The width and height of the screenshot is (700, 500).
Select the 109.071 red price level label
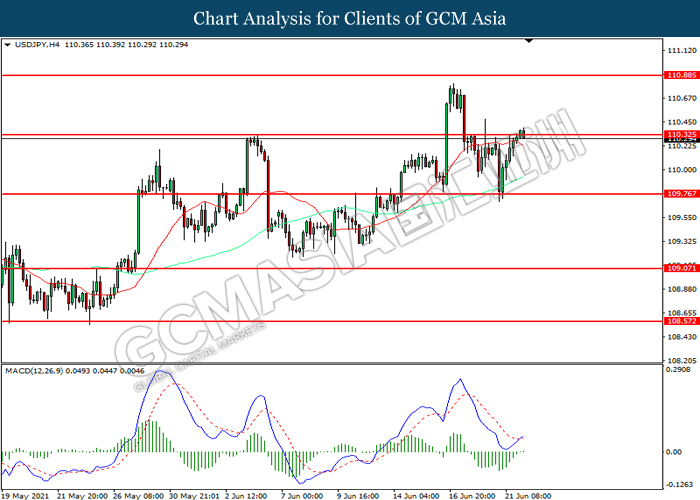681,268
